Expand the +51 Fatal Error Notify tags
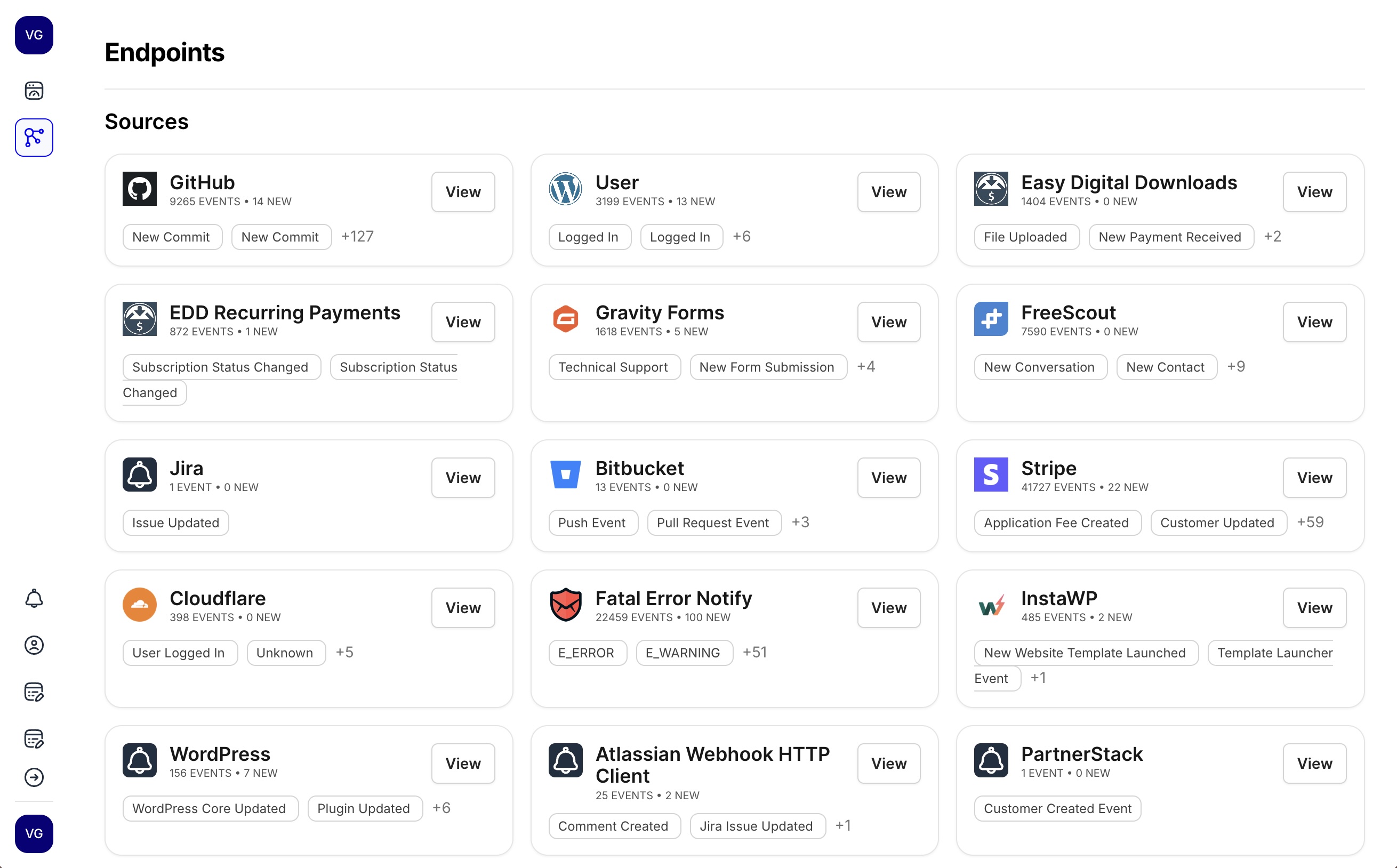The width and height of the screenshot is (1397, 868). pyautogui.click(x=754, y=653)
